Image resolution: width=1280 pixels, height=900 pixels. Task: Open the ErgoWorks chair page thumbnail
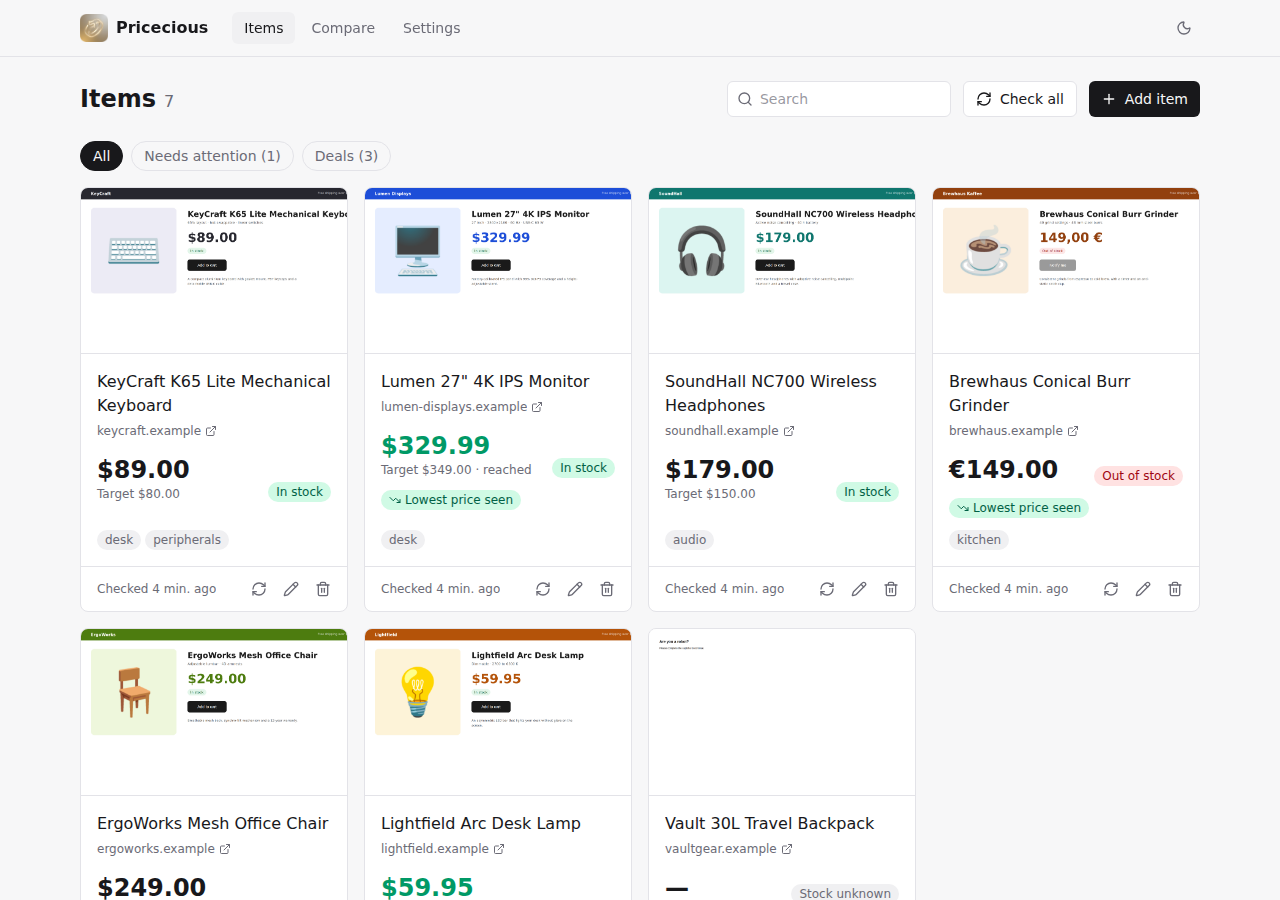(214, 712)
